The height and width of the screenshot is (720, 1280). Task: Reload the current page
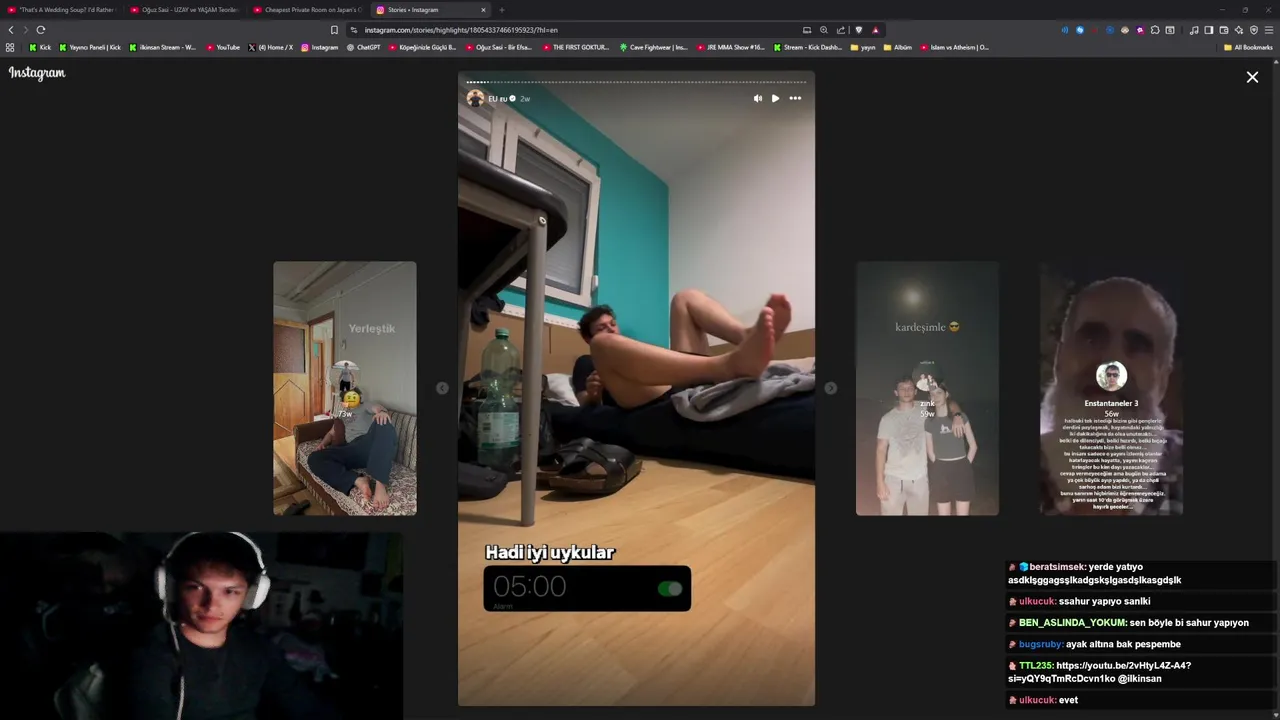tap(41, 30)
